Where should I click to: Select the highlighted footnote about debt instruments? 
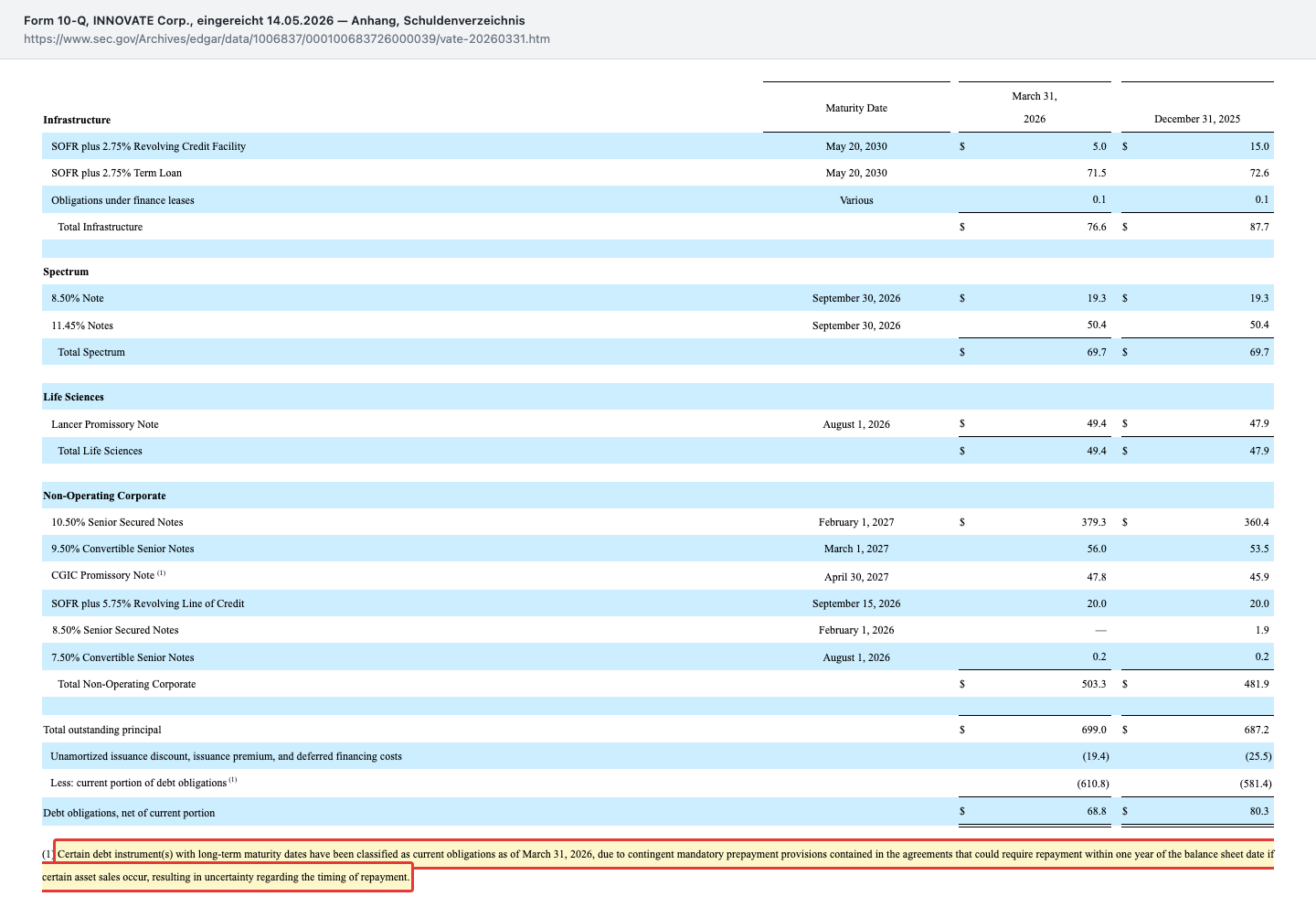click(658, 865)
